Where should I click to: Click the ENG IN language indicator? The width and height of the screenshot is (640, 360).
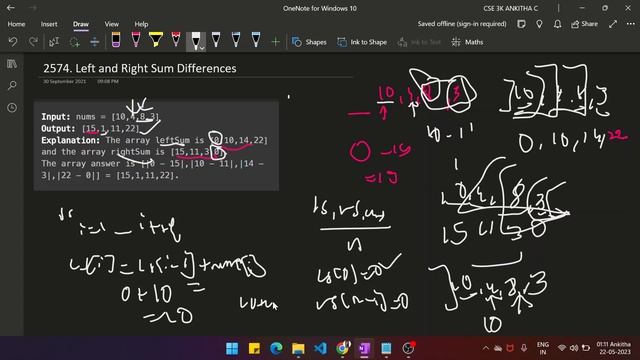(542, 348)
